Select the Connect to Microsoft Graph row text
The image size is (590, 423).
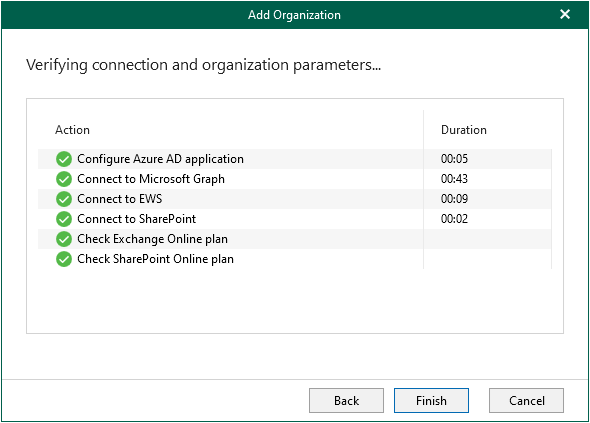click(x=151, y=179)
